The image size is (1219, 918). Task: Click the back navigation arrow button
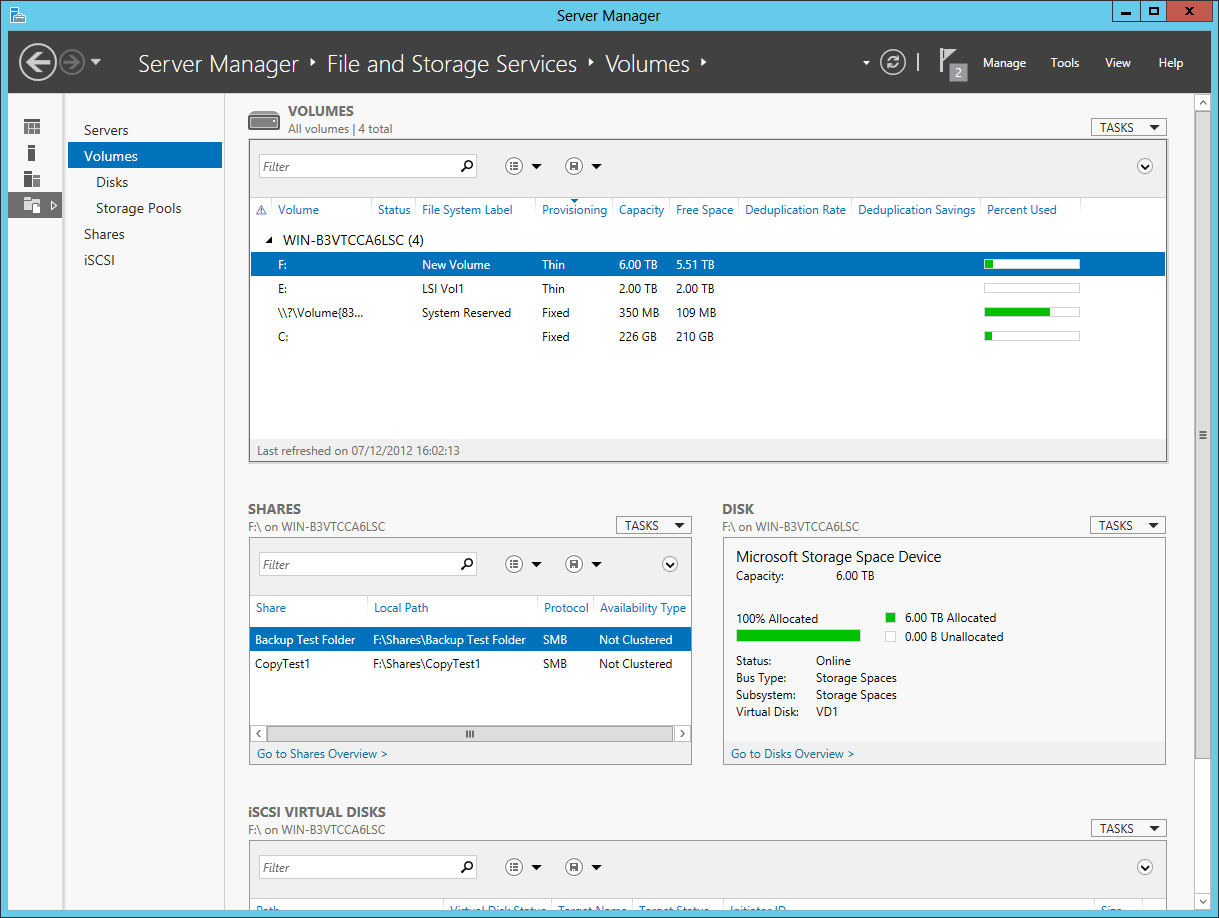(x=37, y=63)
